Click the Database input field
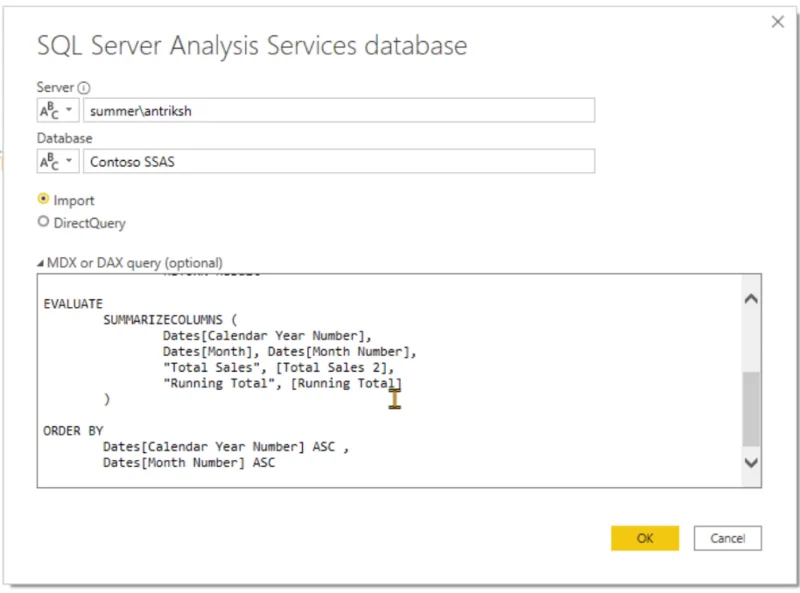The image size is (800, 593). click(339, 161)
